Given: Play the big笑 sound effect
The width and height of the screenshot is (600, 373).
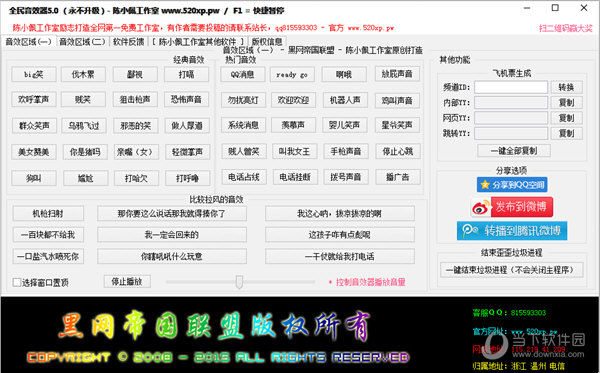Looking at the screenshot, I should click(34, 74).
